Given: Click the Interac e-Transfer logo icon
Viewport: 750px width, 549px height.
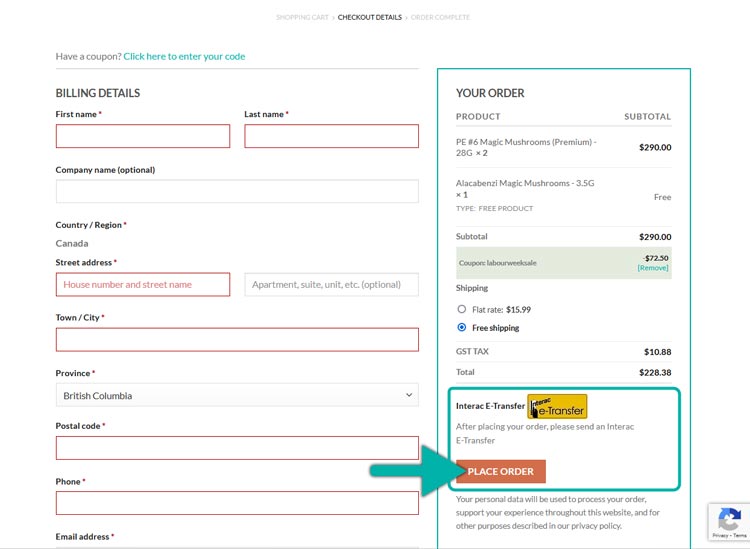Looking at the screenshot, I should point(557,406).
